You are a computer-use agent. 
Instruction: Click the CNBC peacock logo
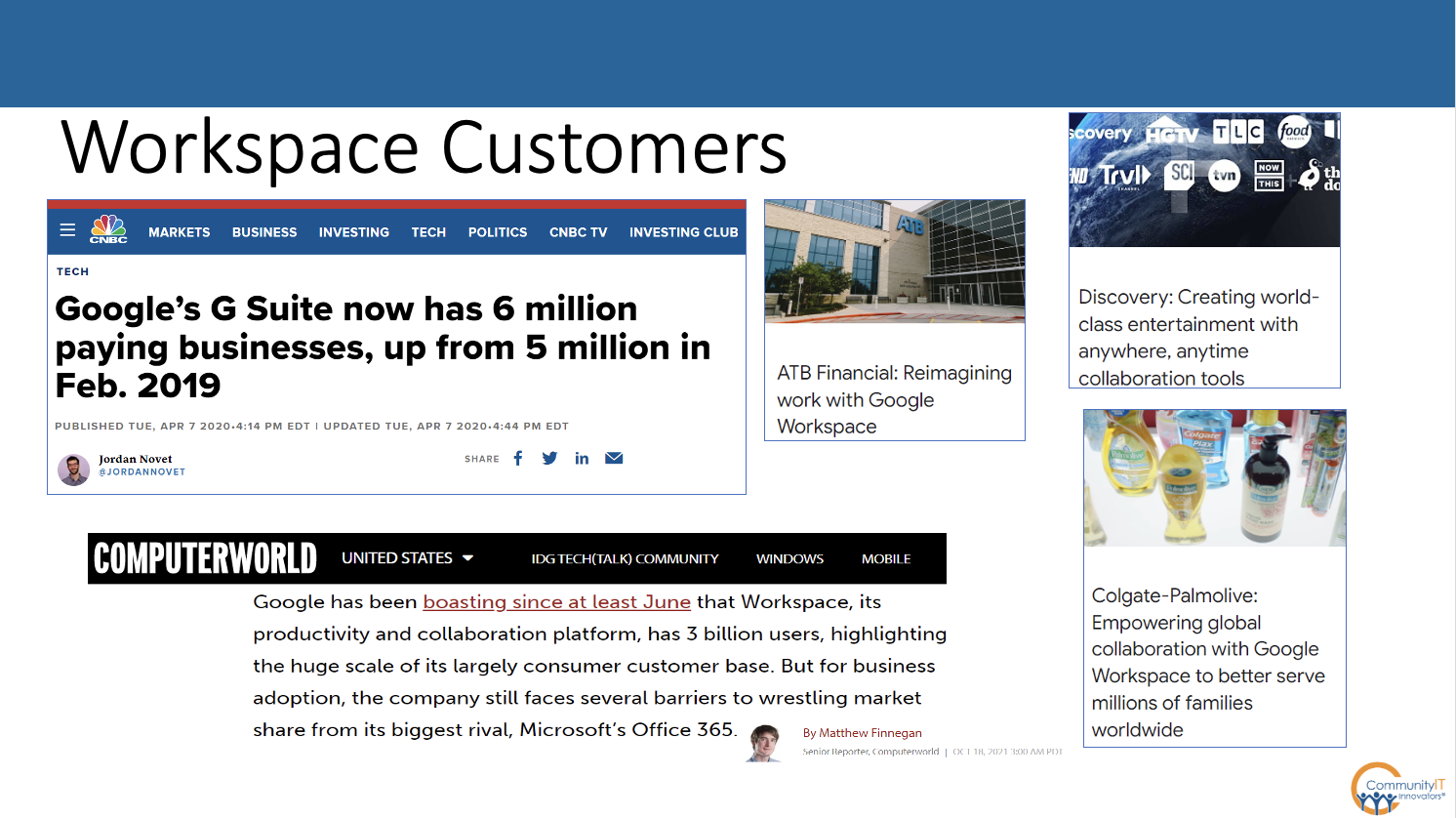coord(107,230)
